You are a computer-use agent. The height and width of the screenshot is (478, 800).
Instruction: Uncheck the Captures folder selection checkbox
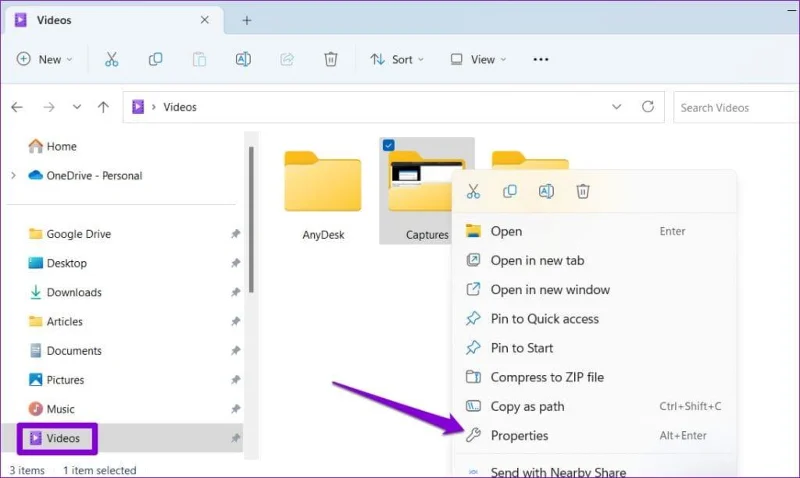[388, 145]
